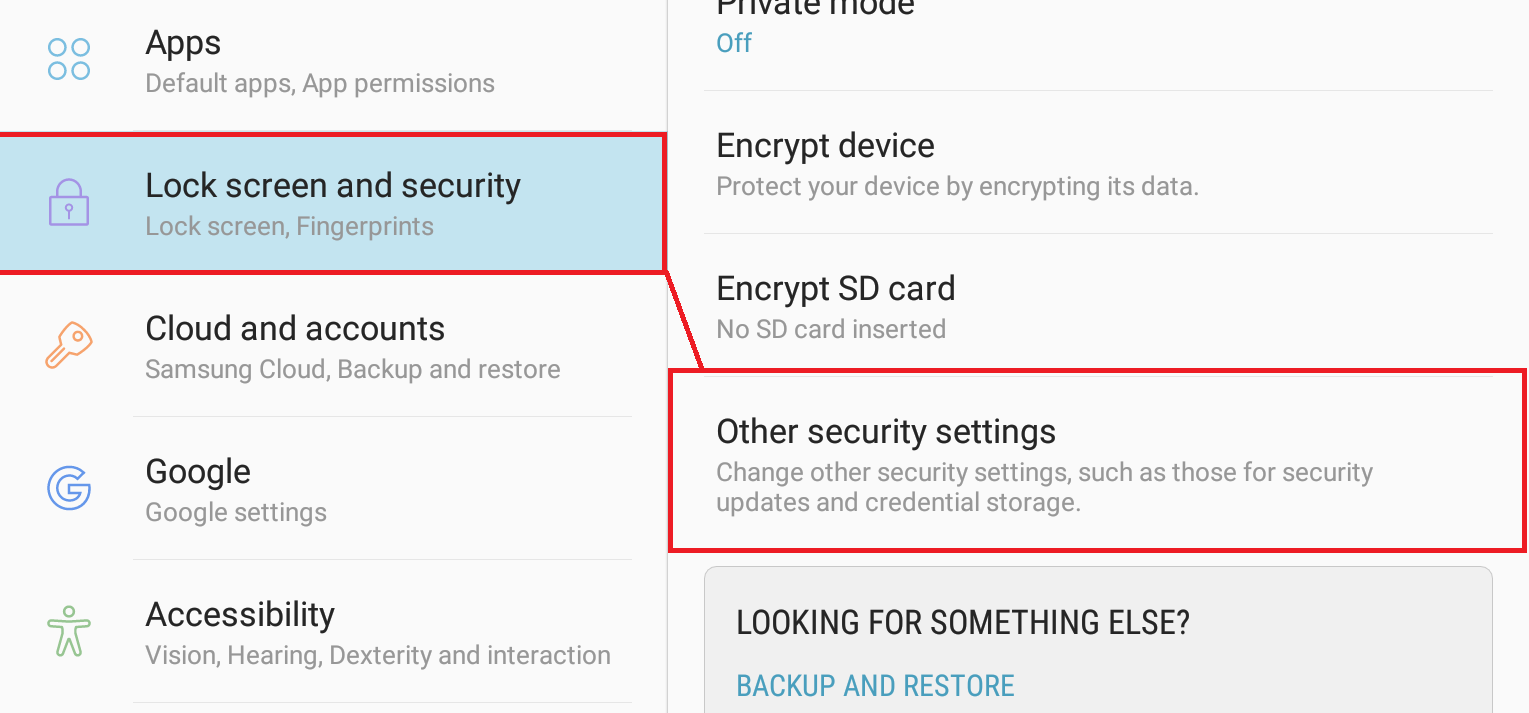Click 'Vision, Hearing, Dexterity and interaction' text
The image size is (1529, 713).
378,655
